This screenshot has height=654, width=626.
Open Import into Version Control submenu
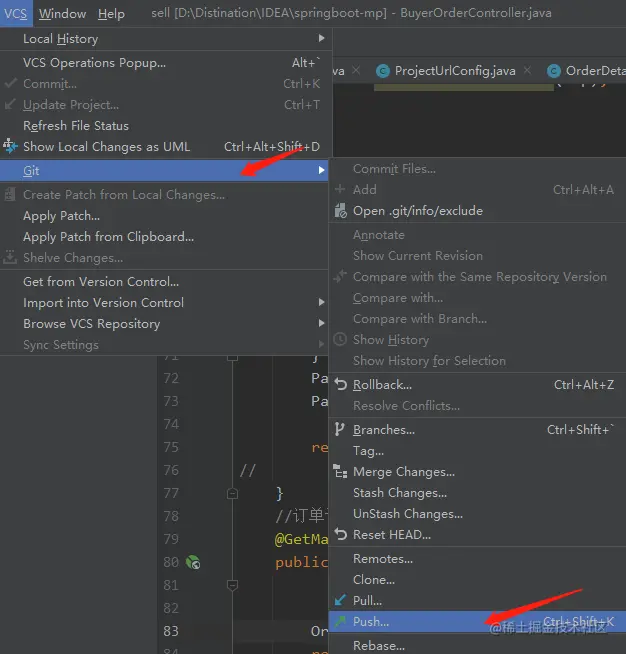click(x=164, y=303)
